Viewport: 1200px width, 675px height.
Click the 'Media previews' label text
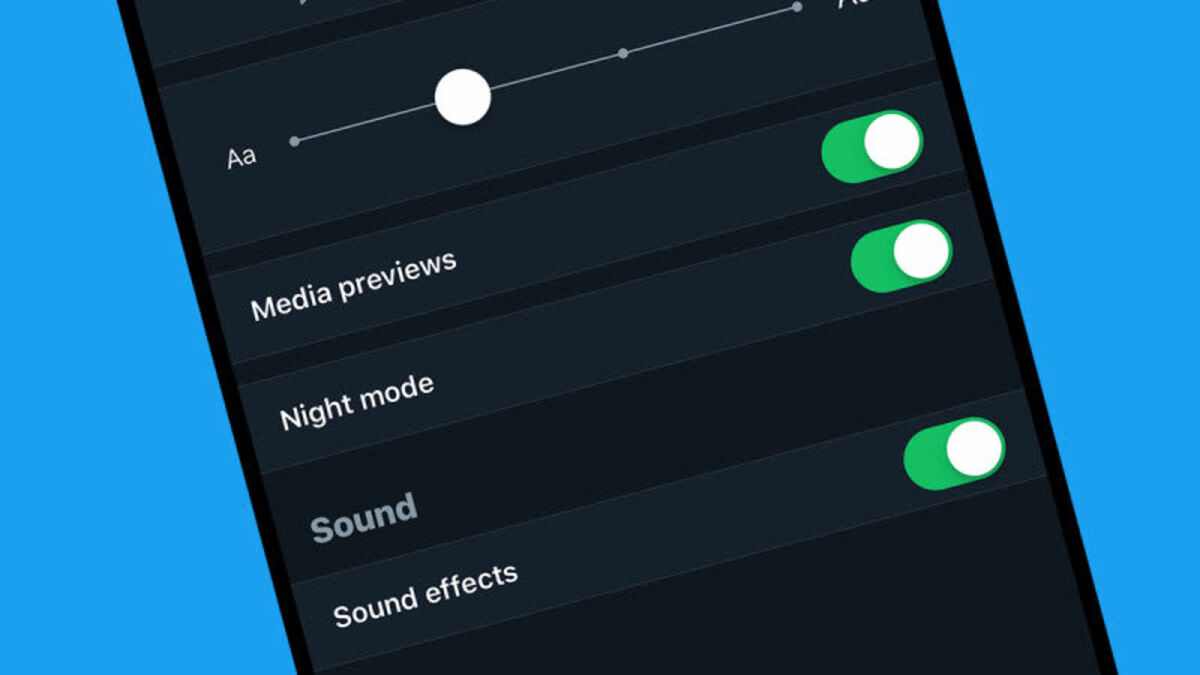pos(353,286)
